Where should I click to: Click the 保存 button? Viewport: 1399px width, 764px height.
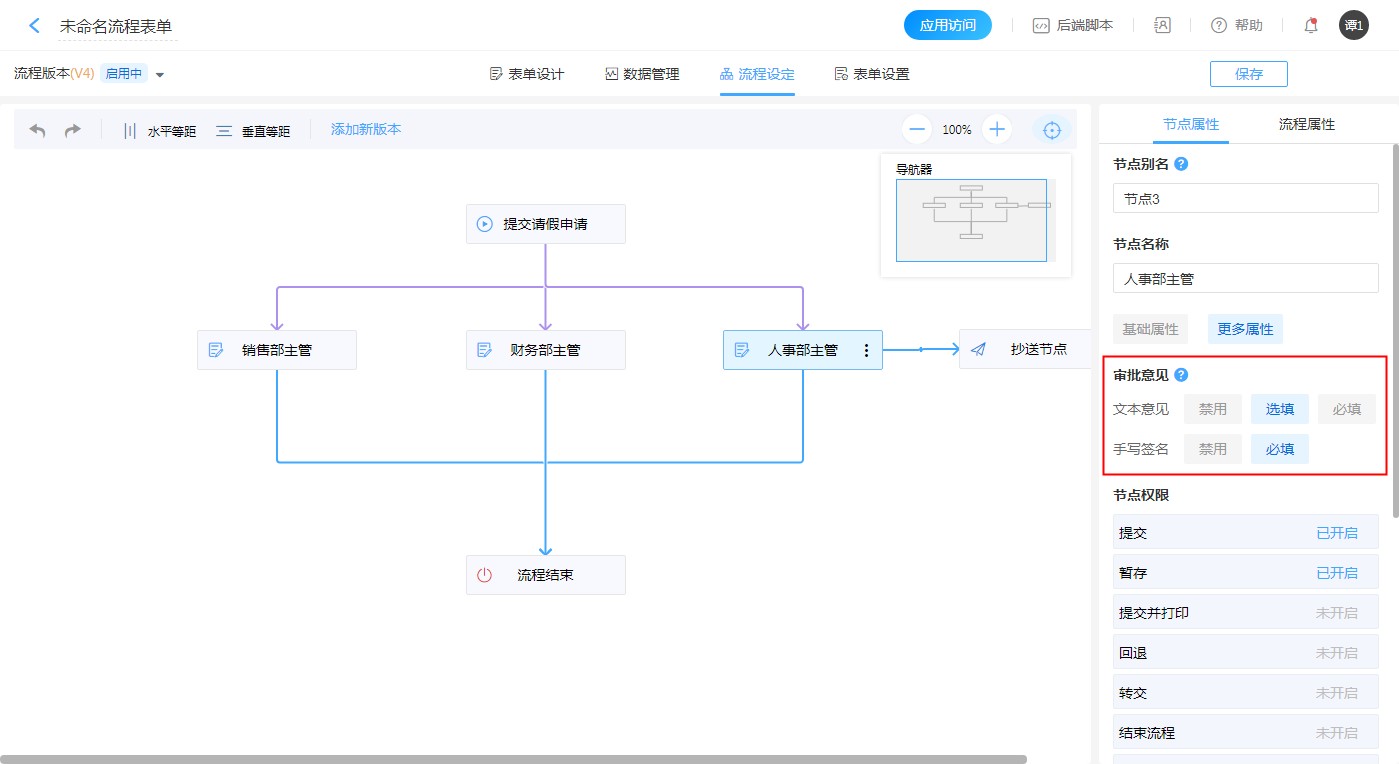pyautogui.click(x=1248, y=74)
